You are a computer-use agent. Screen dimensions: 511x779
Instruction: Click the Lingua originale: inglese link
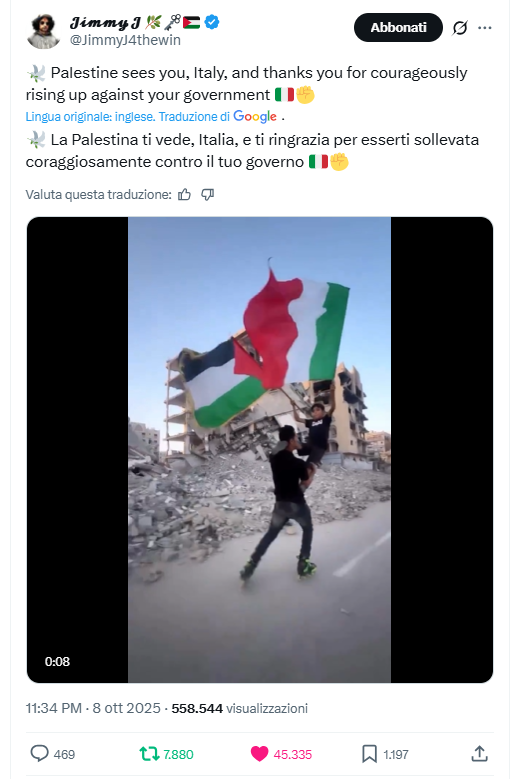click(x=90, y=117)
